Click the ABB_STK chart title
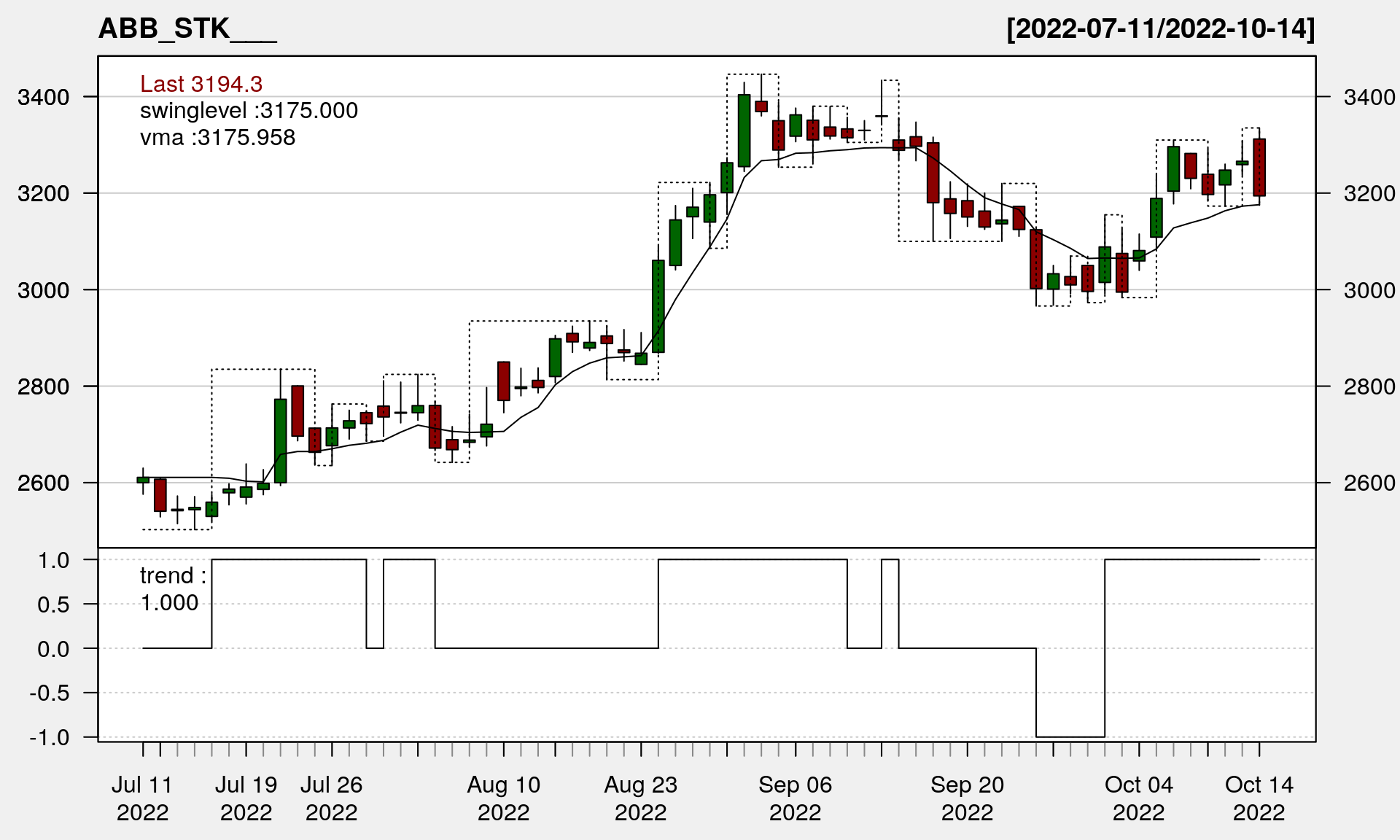Screen dimensions: 1400x840 click(187, 29)
